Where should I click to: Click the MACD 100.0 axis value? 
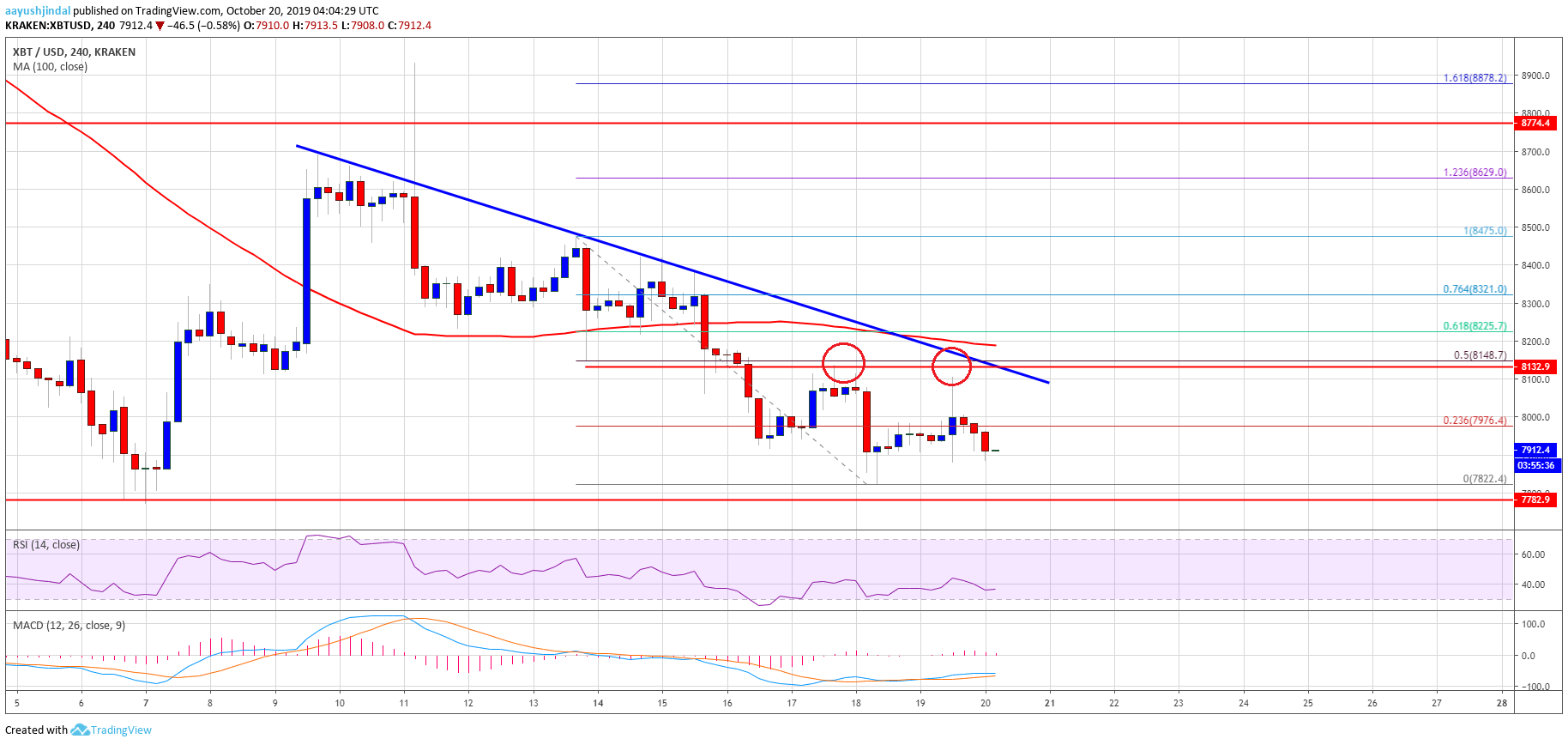tap(1534, 625)
